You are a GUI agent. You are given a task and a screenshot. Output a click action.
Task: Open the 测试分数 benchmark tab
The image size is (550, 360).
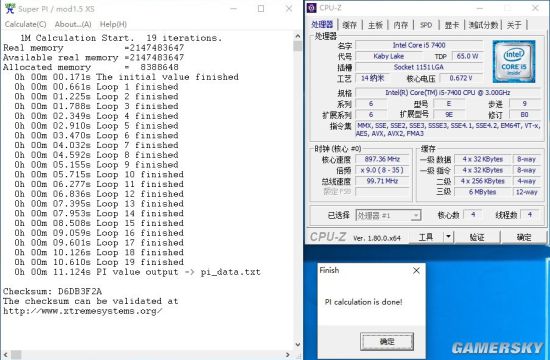pos(483,25)
